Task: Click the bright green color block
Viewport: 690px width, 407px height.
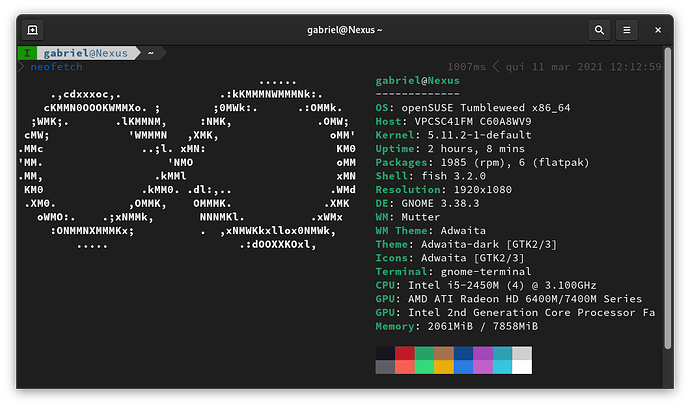Action: tap(424, 367)
